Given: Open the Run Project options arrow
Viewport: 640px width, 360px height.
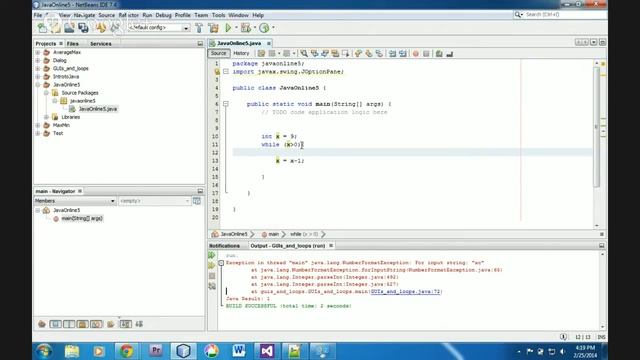Looking at the screenshot, I should pyautogui.click(x=236, y=28).
